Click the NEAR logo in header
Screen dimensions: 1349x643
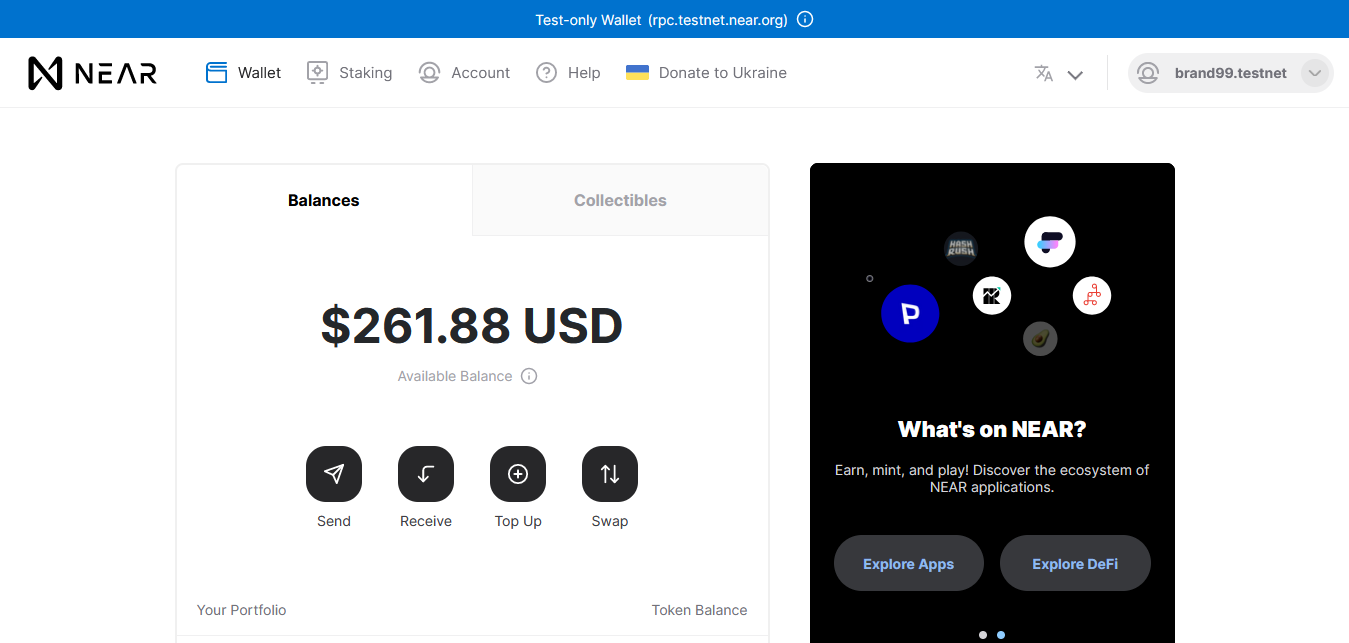(x=92, y=73)
